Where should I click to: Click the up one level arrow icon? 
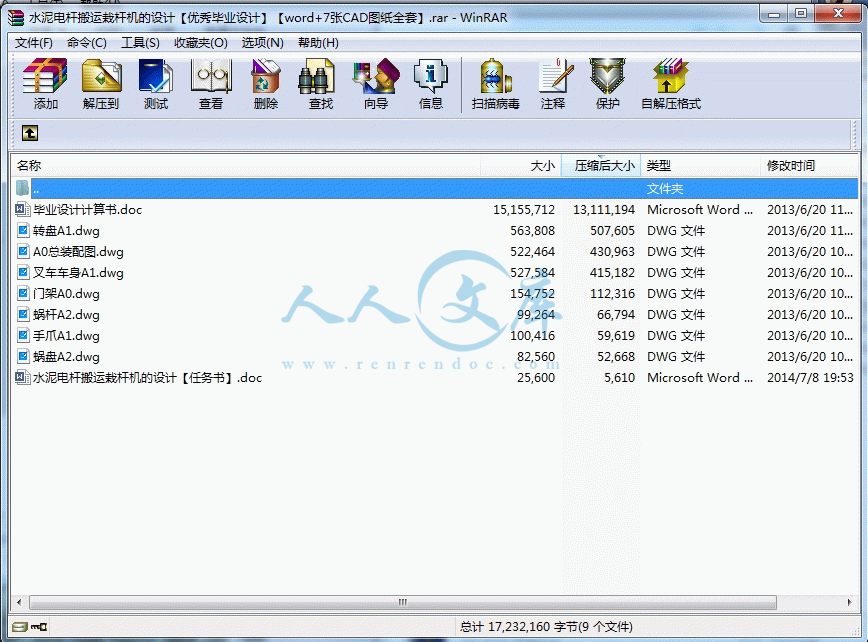(x=30, y=133)
